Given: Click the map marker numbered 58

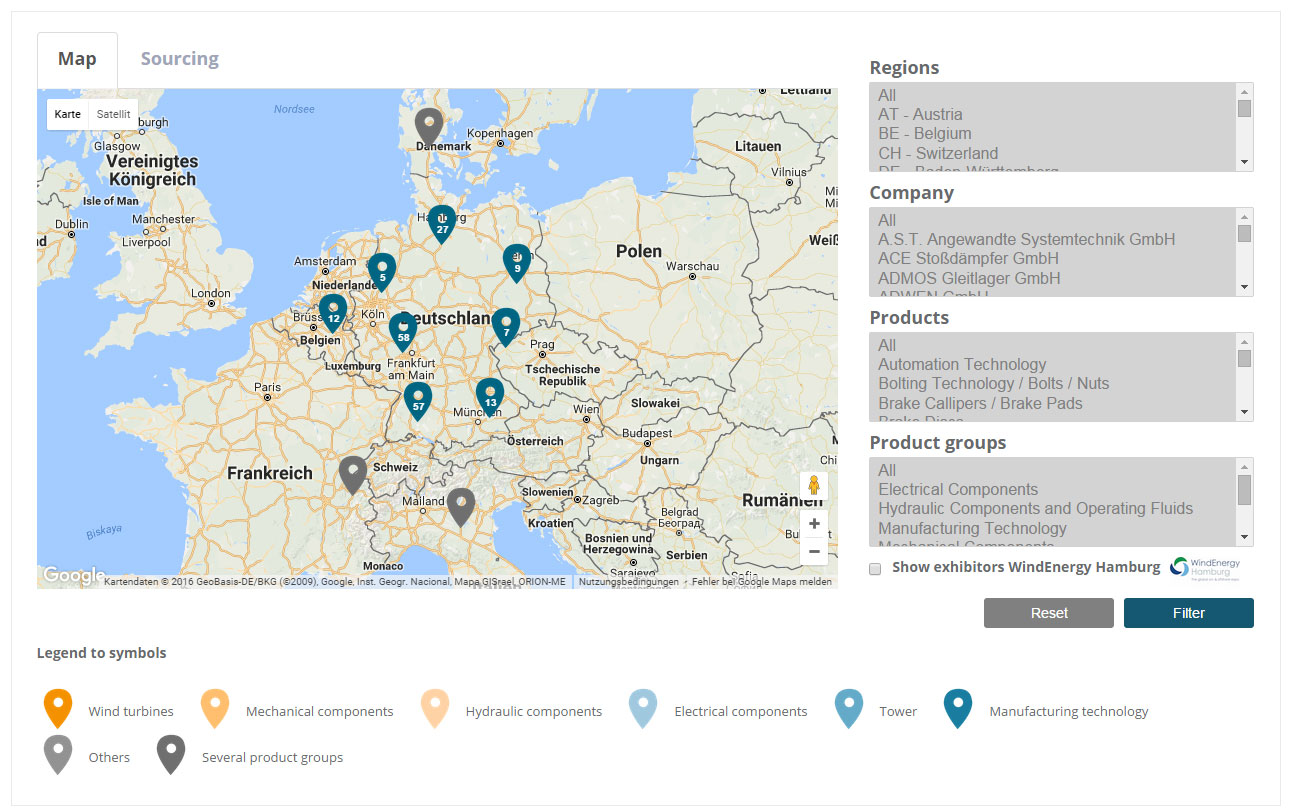Looking at the screenshot, I should pos(403,331).
